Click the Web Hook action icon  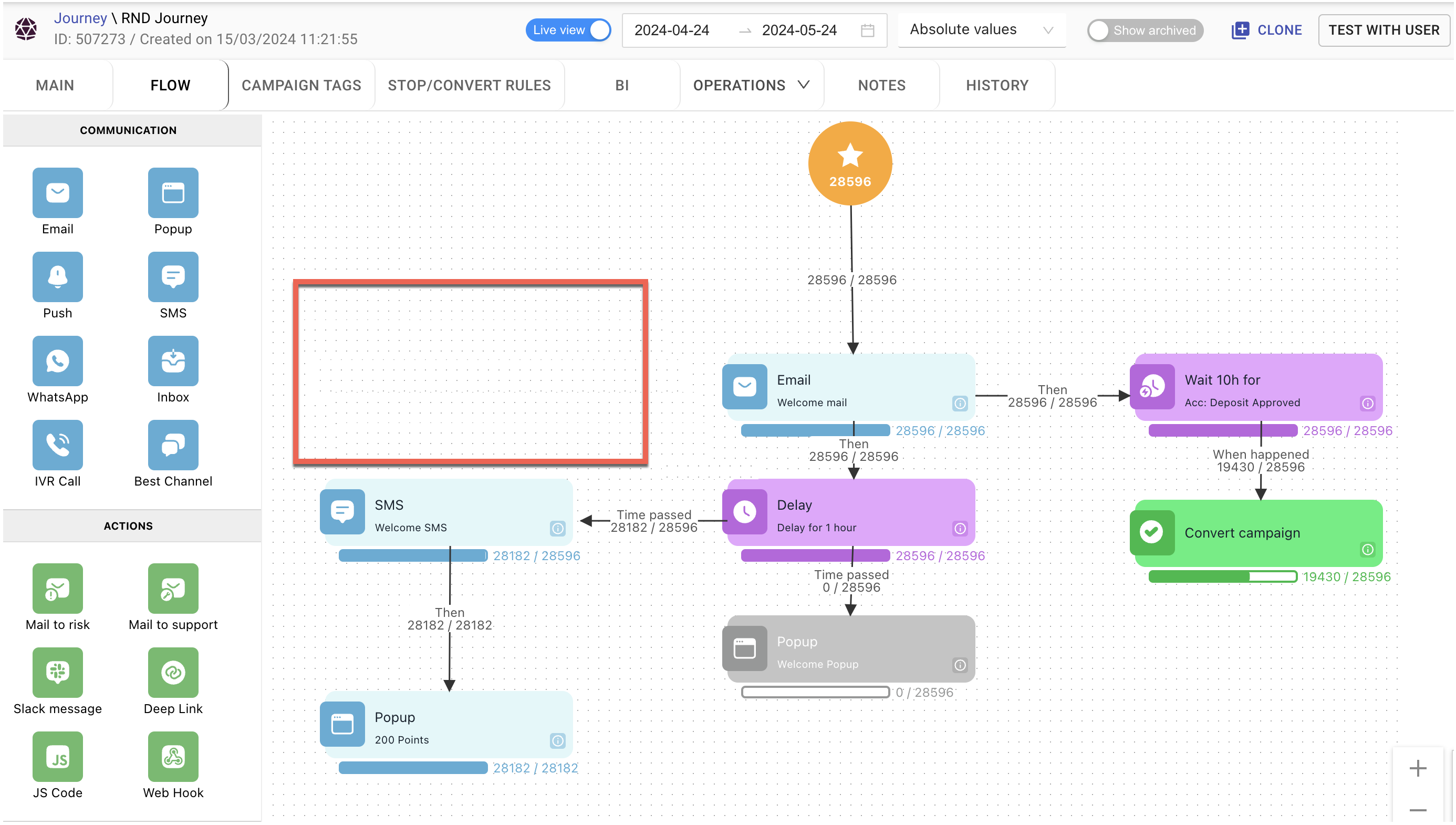pyautogui.click(x=173, y=757)
